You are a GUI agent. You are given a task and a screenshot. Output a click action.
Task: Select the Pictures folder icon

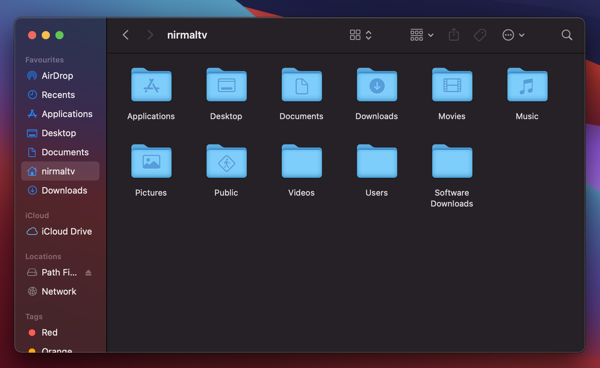tap(151, 161)
